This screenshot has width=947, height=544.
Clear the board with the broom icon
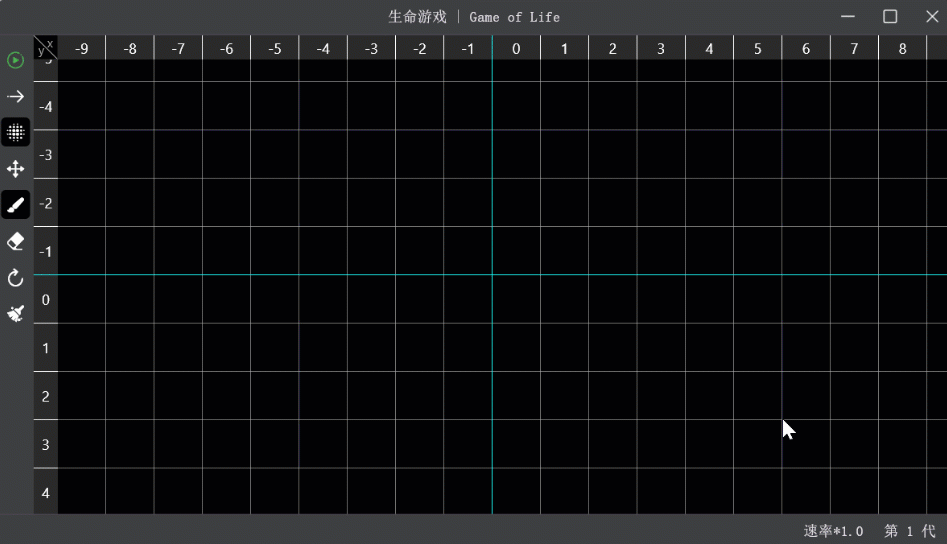tap(16, 313)
